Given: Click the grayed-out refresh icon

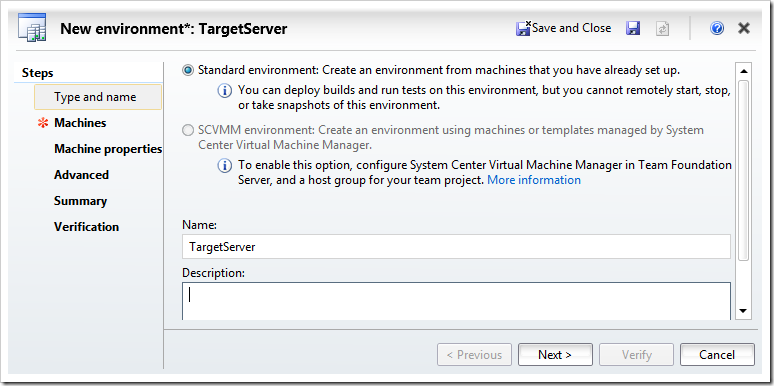Looking at the screenshot, I should [x=662, y=29].
